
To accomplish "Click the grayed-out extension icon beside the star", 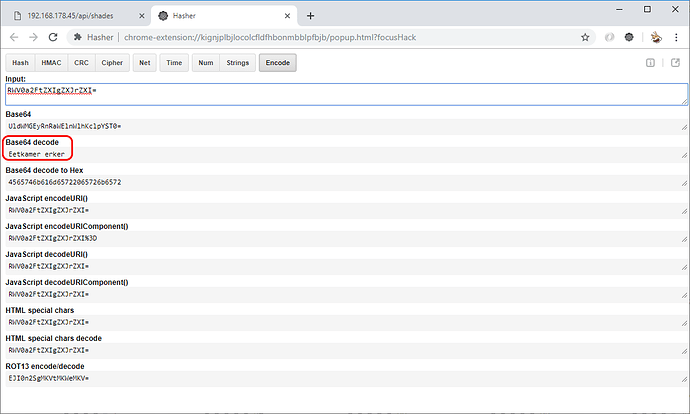I will click(609, 37).
